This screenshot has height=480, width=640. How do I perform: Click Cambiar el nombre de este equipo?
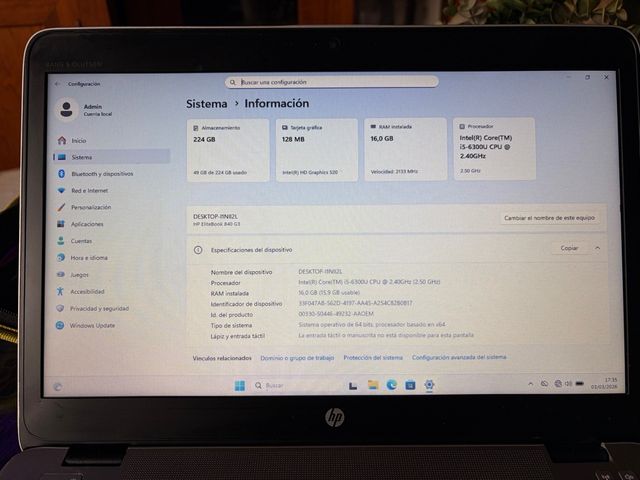549,217
